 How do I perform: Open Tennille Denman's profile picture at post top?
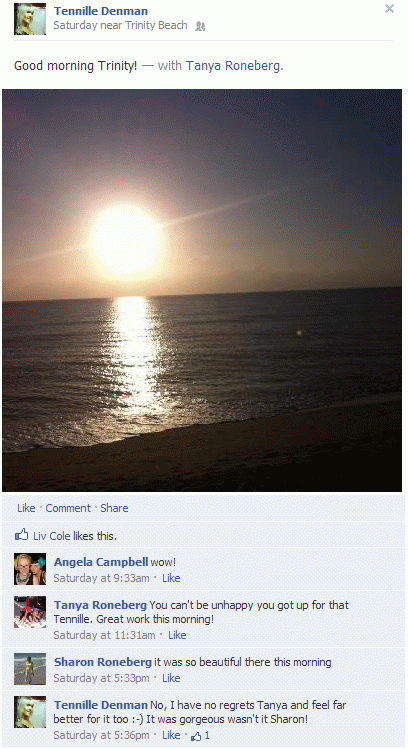(30, 19)
